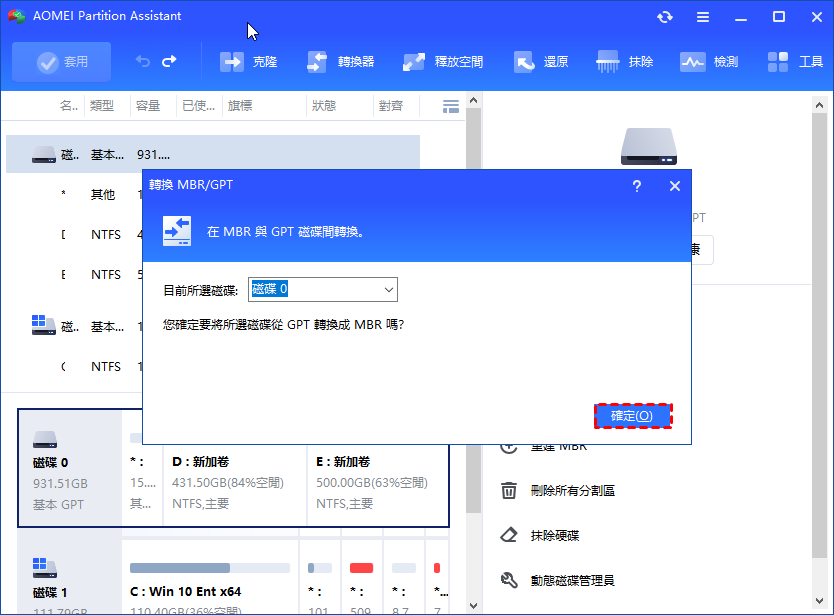
Task: Sort by 狀態 column header
Action: tap(324, 106)
